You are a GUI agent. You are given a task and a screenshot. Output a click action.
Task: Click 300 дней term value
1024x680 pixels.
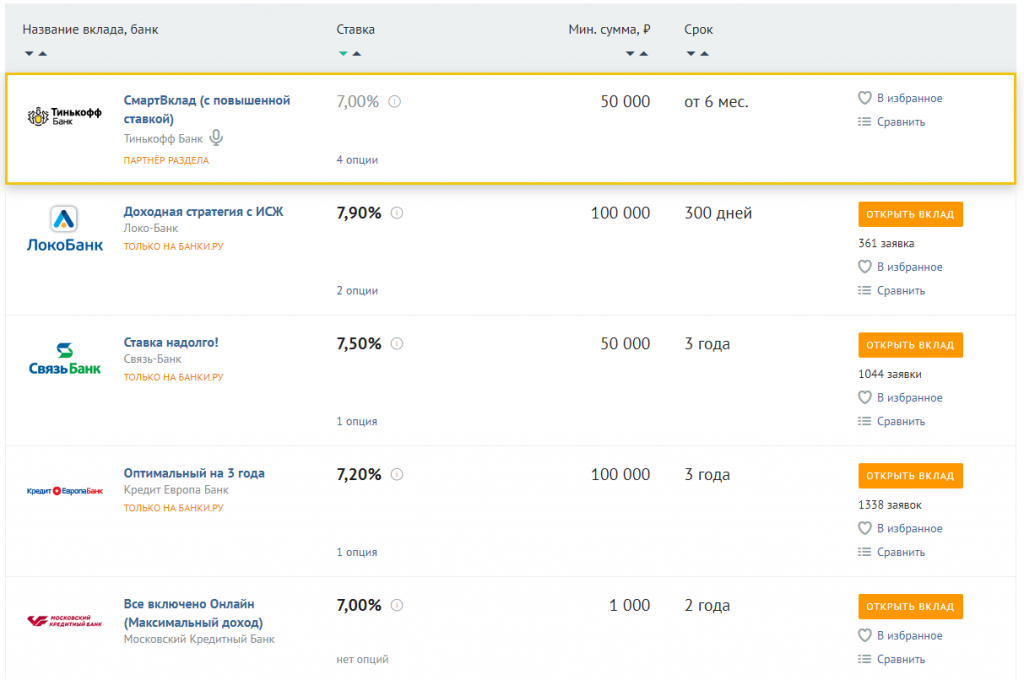[718, 213]
